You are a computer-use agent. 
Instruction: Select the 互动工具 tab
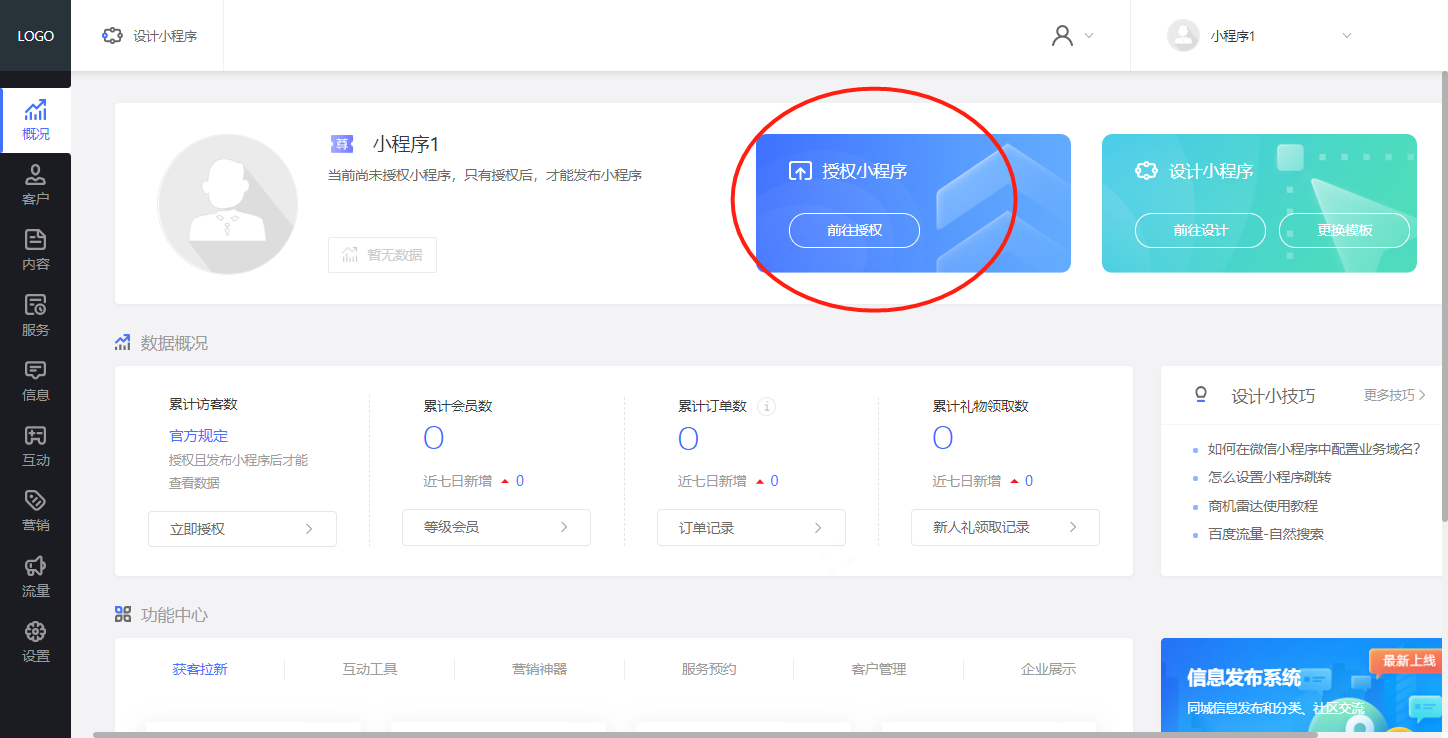(369, 669)
